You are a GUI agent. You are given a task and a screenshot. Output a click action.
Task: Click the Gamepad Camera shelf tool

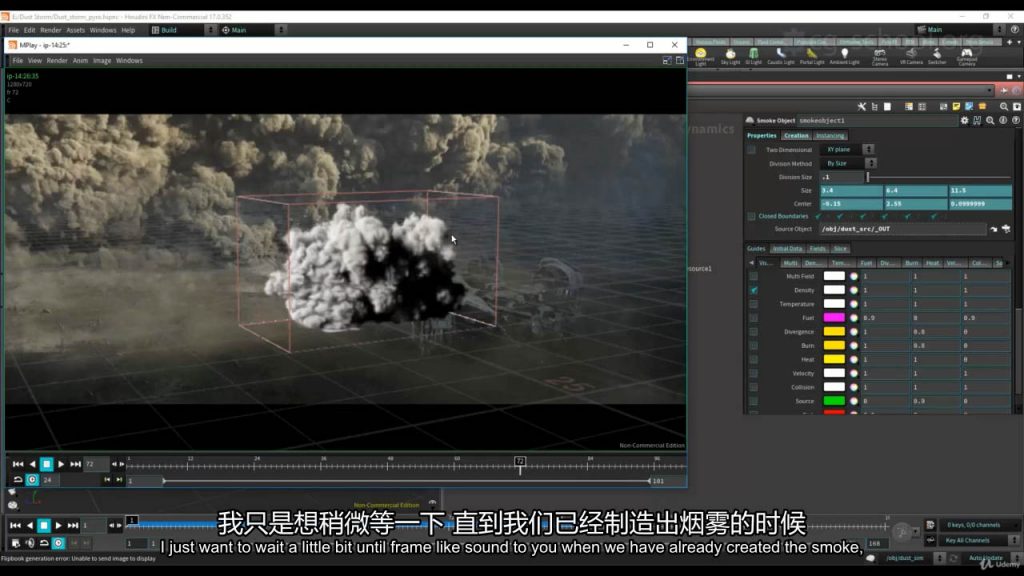(x=967, y=57)
